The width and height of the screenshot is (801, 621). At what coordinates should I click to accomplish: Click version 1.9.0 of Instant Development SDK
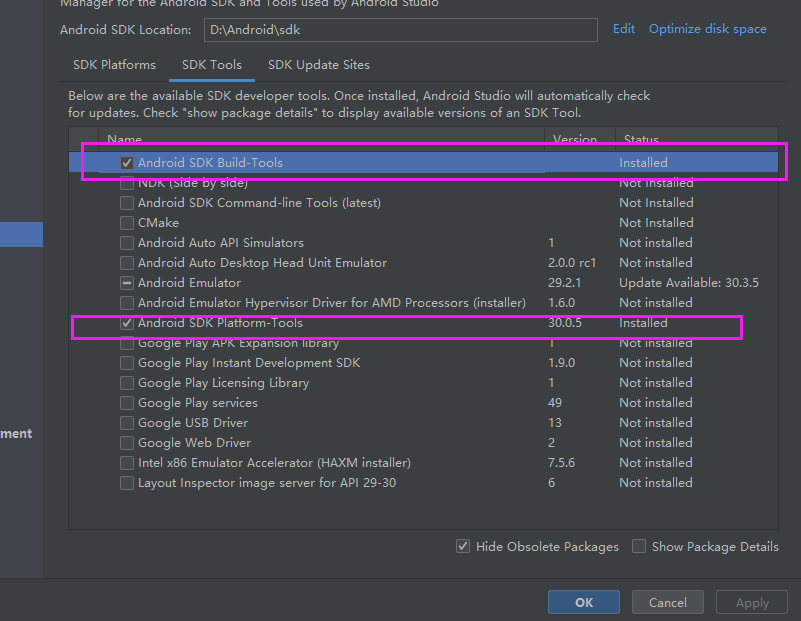coord(561,363)
